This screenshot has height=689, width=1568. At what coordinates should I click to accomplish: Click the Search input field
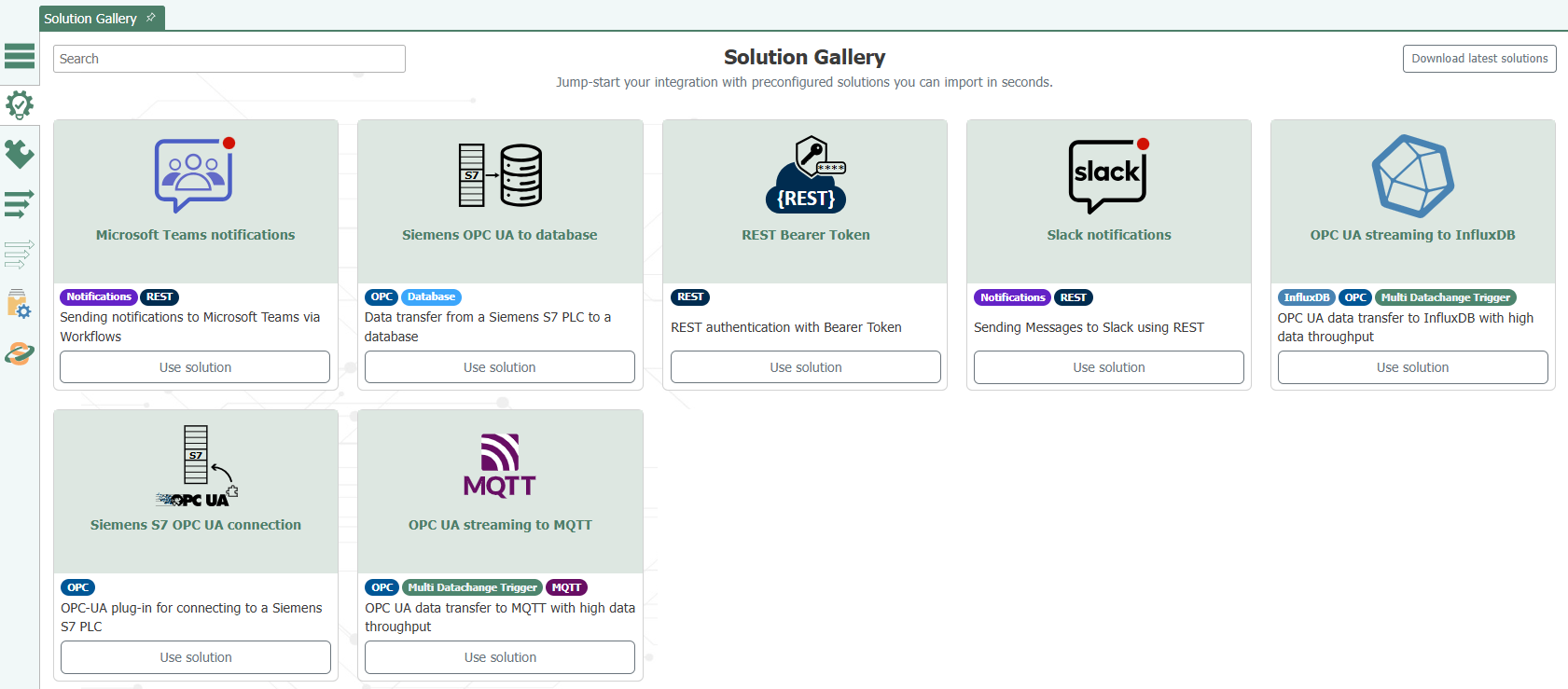pyautogui.click(x=229, y=59)
